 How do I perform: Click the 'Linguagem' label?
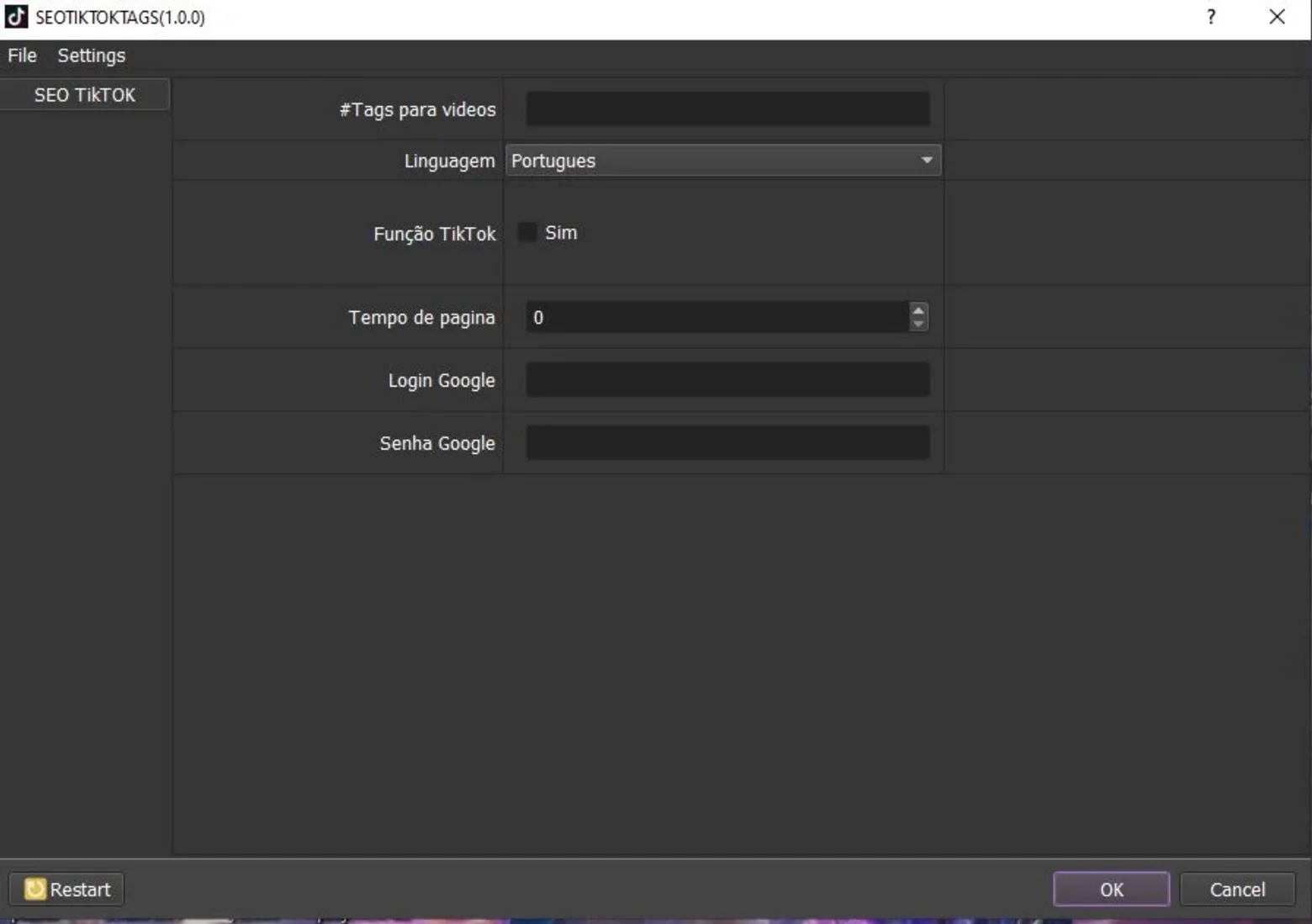point(450,161)
